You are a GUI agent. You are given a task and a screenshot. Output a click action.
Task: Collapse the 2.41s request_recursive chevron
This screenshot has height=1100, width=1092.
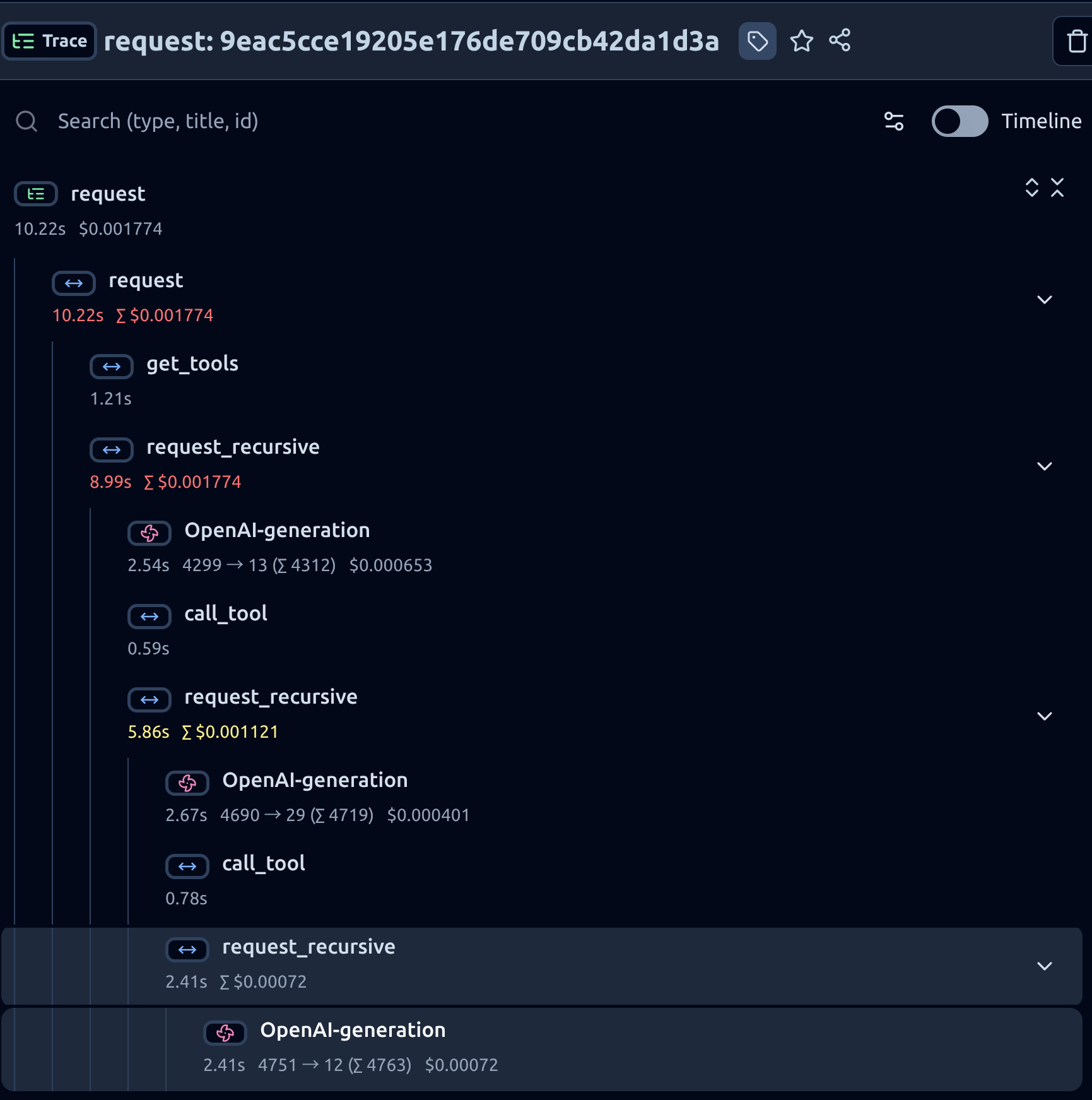[x=1045, y=966]
